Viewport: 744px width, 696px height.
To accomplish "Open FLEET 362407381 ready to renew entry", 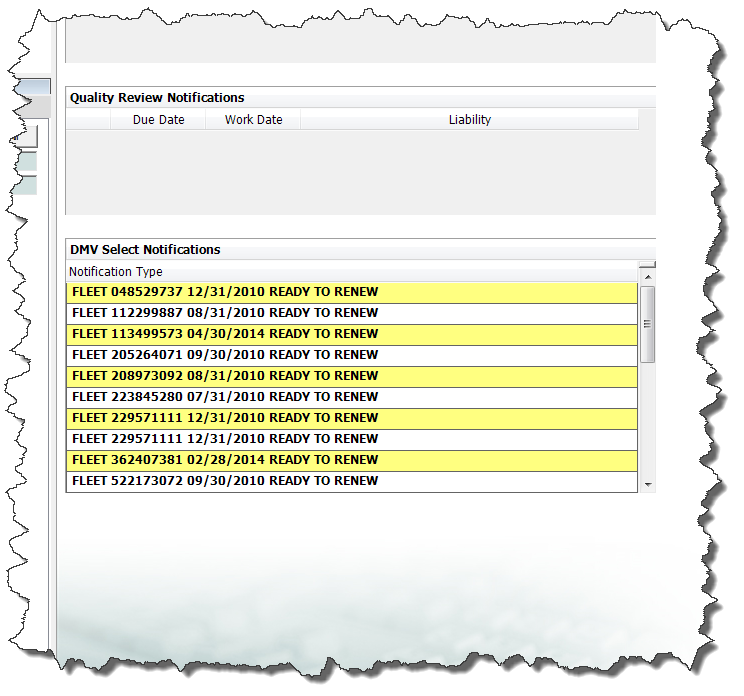I will pos(225,460).
